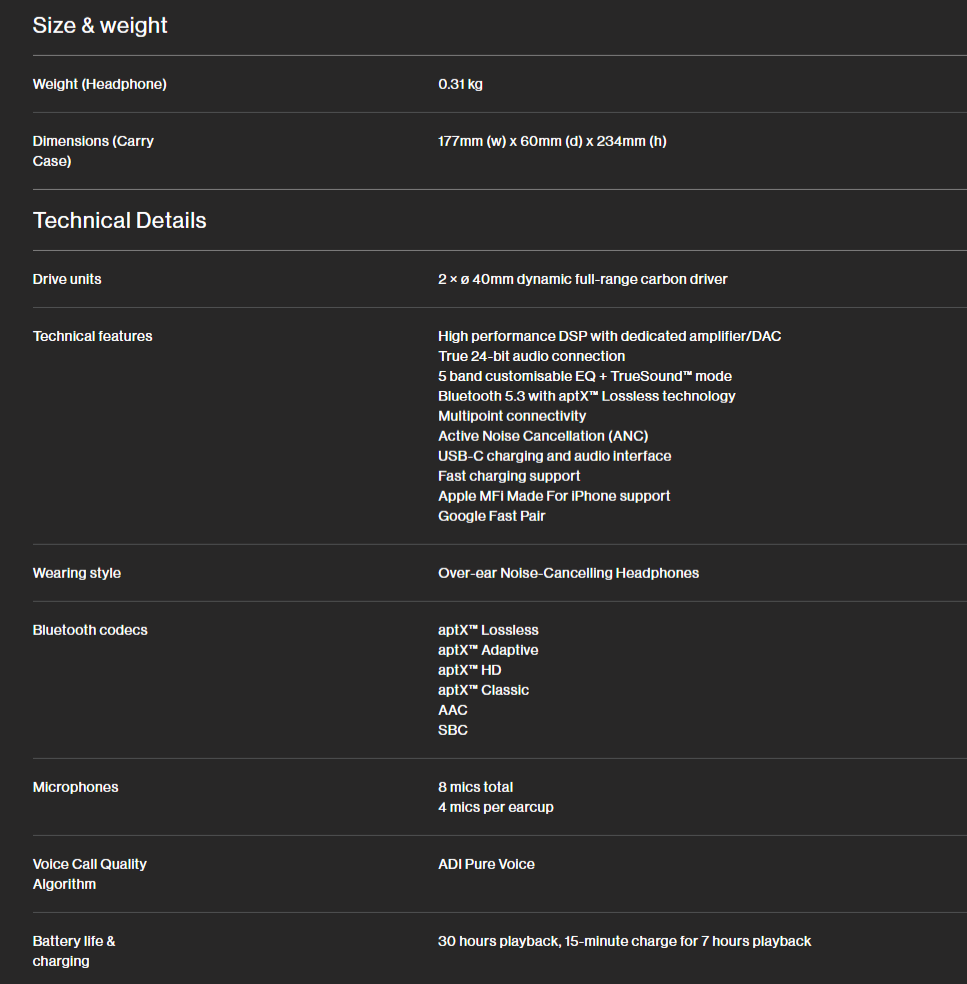This screenshot has height=984, width=967.
Task: Click the Active Noise Cancellation (ANC) line
Action: point(543,436)
